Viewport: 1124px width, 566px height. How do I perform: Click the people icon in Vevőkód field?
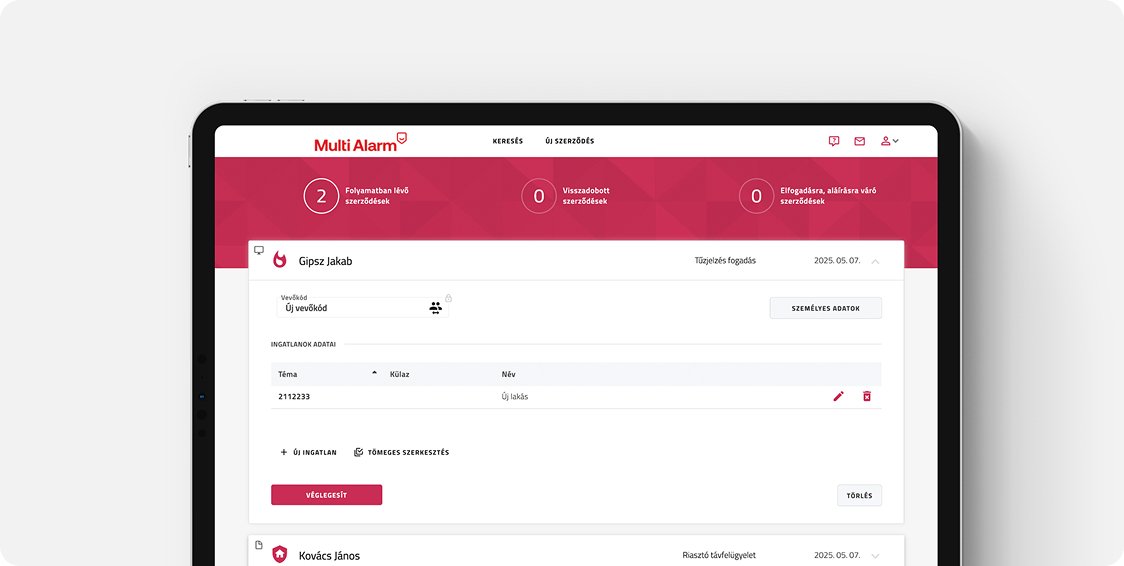[x=435, y=308]
